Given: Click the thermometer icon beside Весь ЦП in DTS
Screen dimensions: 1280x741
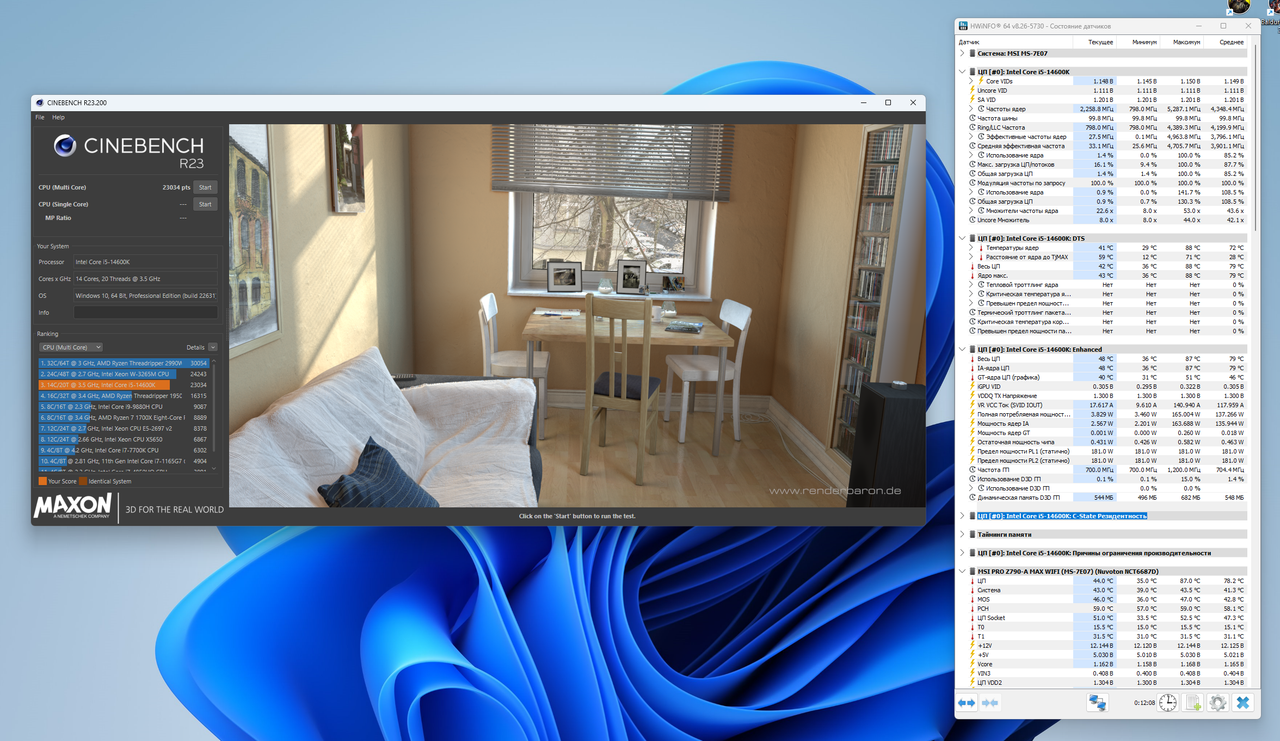Looking at the screenshot, I should (x=972, y=267).
